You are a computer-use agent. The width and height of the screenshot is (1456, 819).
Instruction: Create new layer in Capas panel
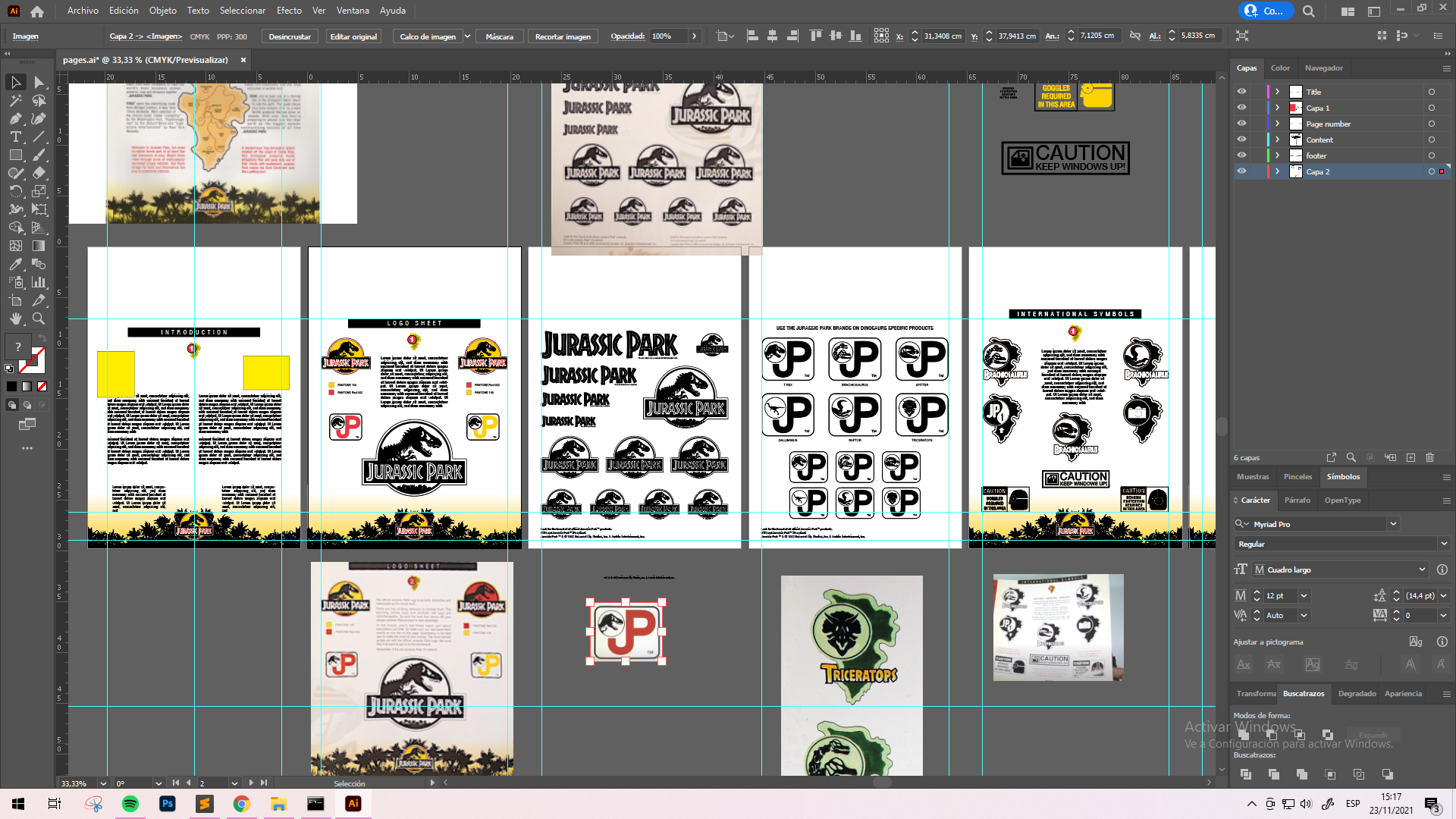(1410, 457)
